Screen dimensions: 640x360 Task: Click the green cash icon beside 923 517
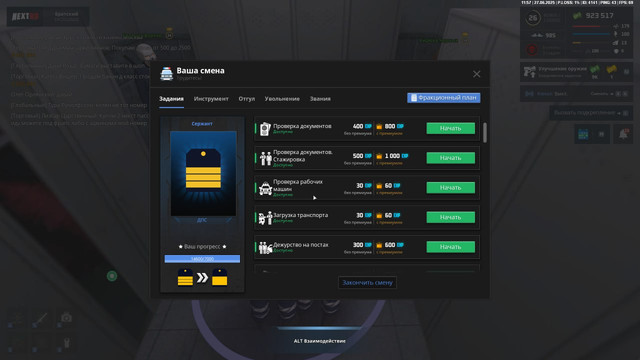point(577,16)
